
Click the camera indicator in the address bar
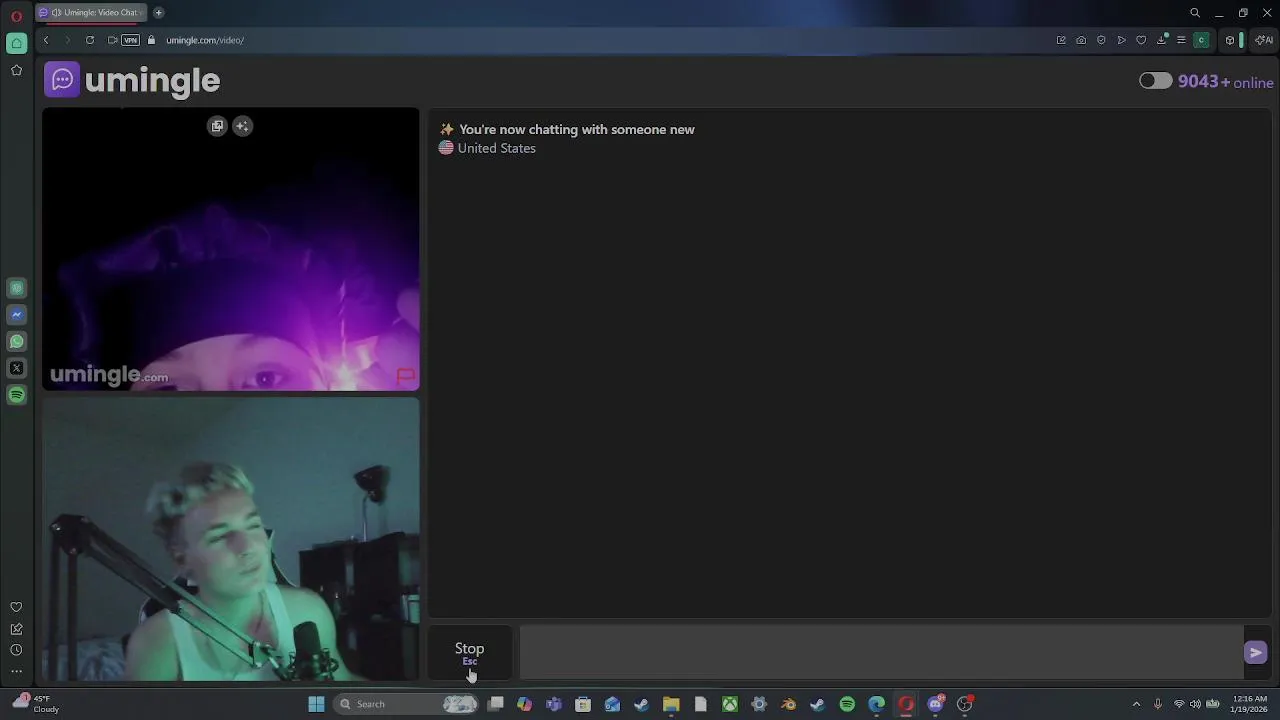pos(112,40)
